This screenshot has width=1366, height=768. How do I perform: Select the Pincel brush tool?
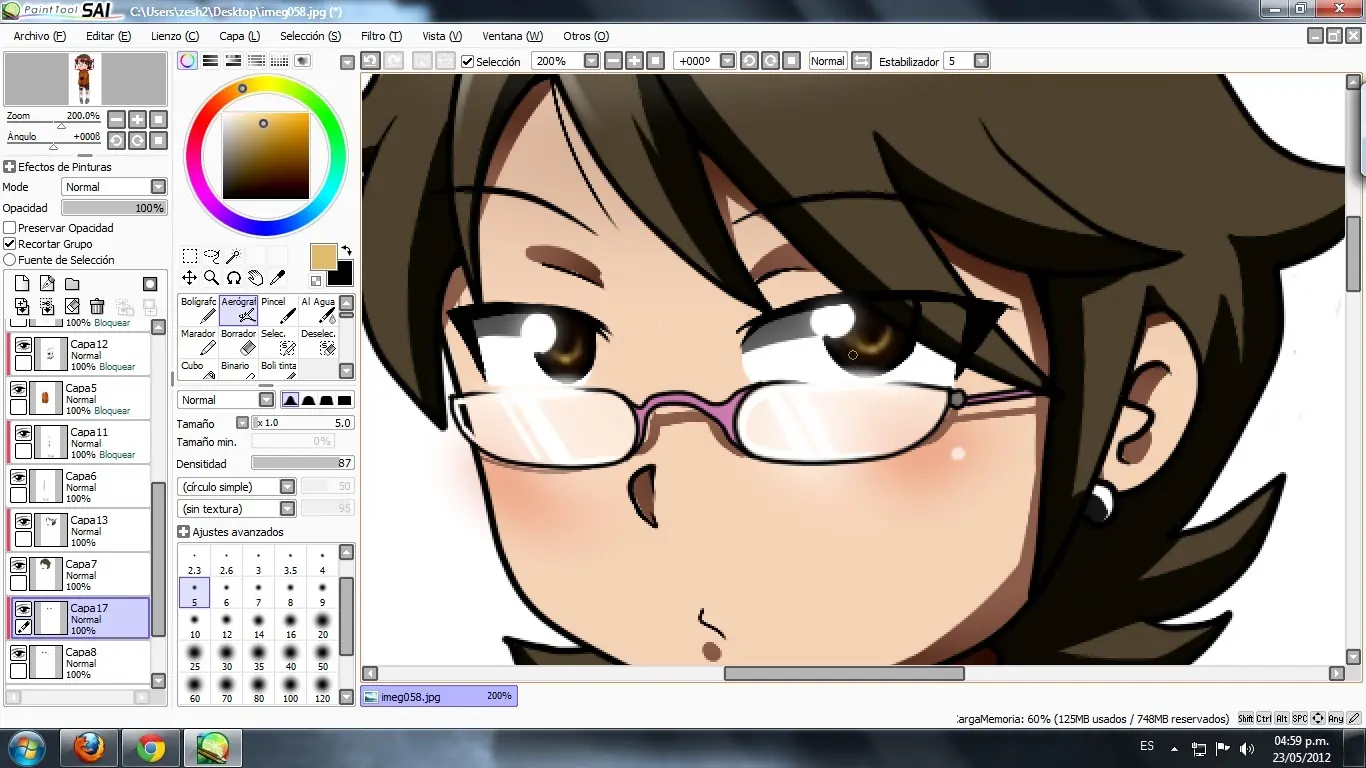point(278,310)
